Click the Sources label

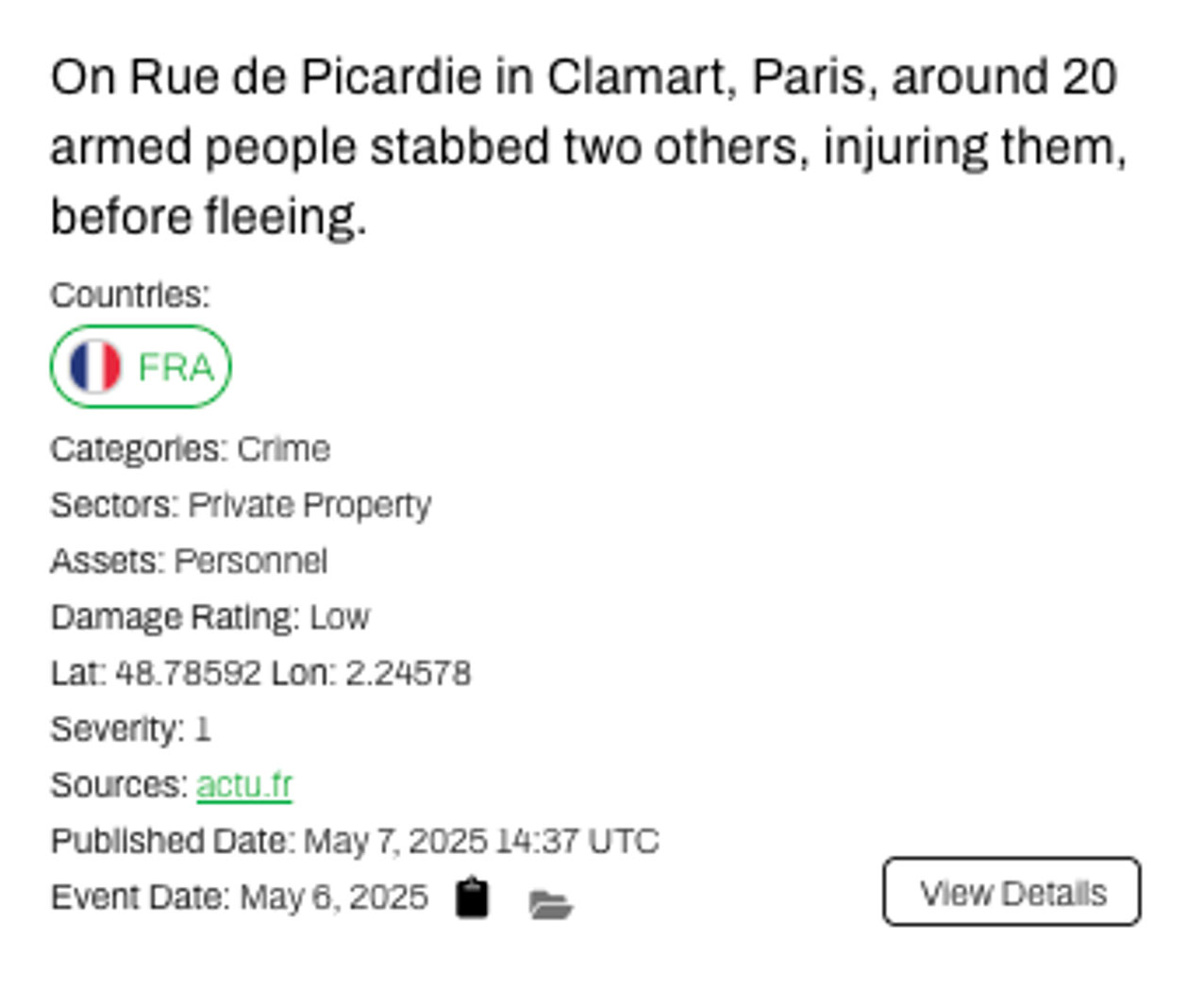pyautogui.click(x=119, y=784)
